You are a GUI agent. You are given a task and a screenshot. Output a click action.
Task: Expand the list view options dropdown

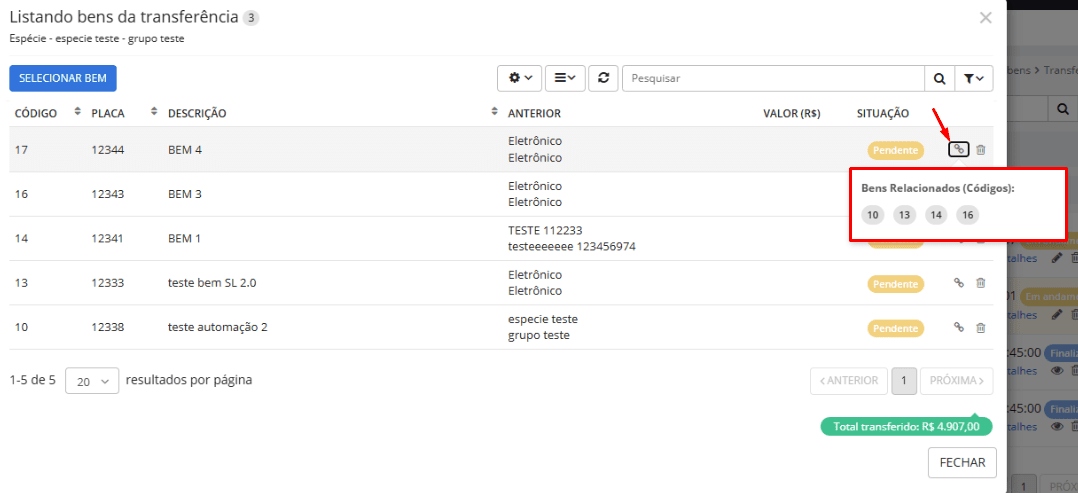[565, 78]
